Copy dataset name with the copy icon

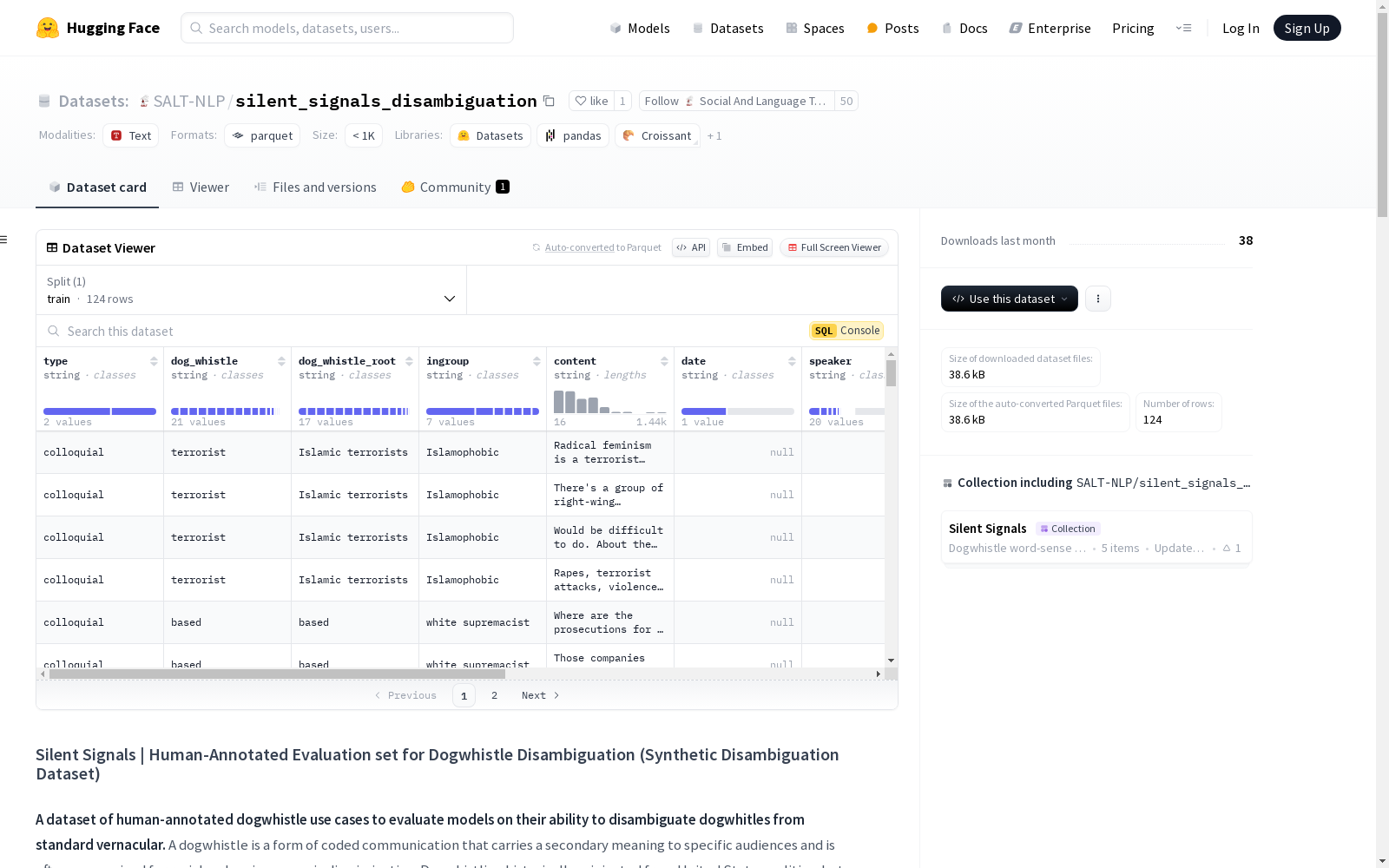coord(549,101)
